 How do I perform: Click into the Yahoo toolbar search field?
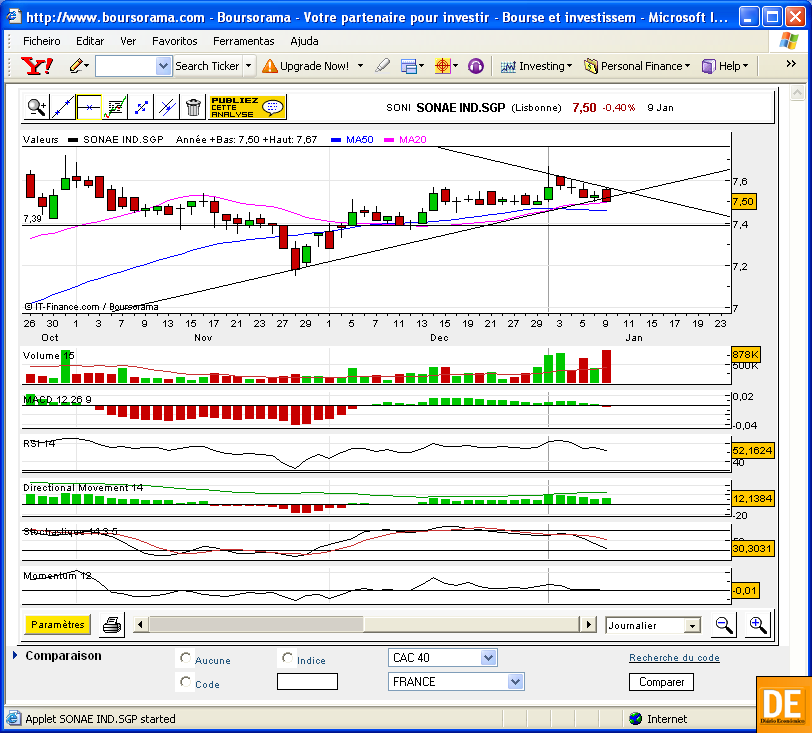126,66
